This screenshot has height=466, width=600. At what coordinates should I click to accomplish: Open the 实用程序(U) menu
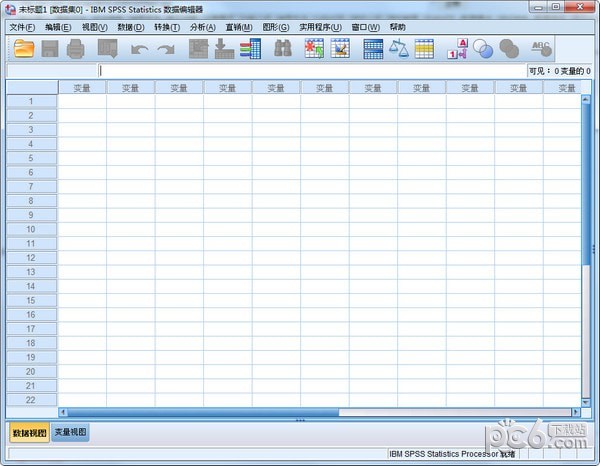click(320, 27)
